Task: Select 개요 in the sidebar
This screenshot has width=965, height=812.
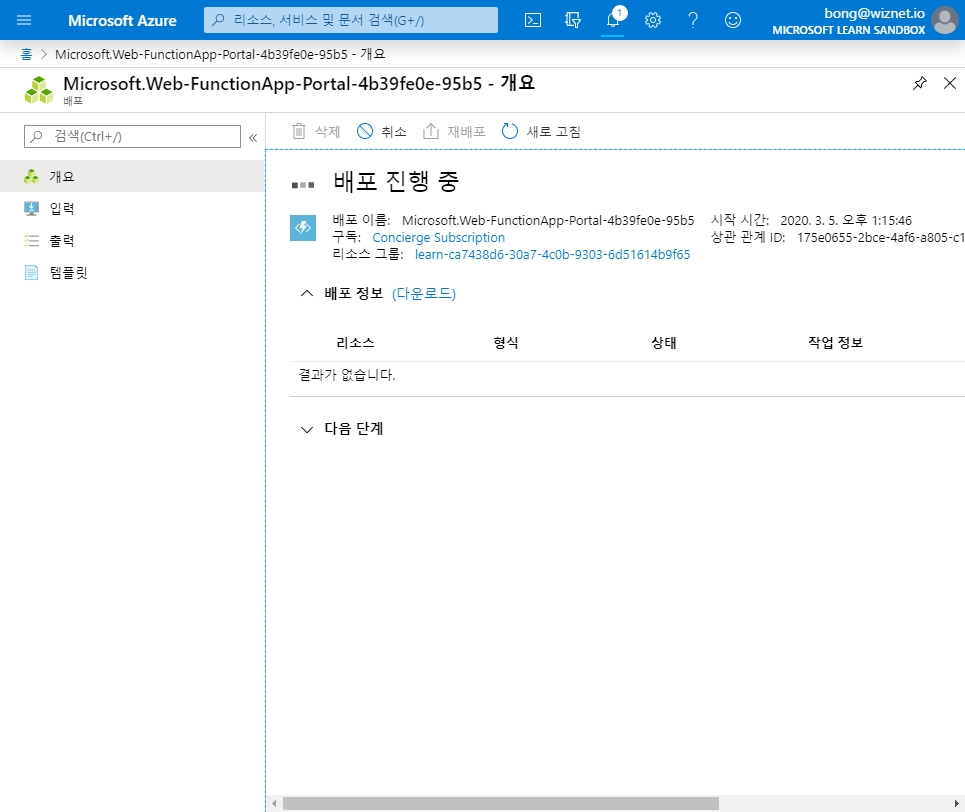Action: 132,177
